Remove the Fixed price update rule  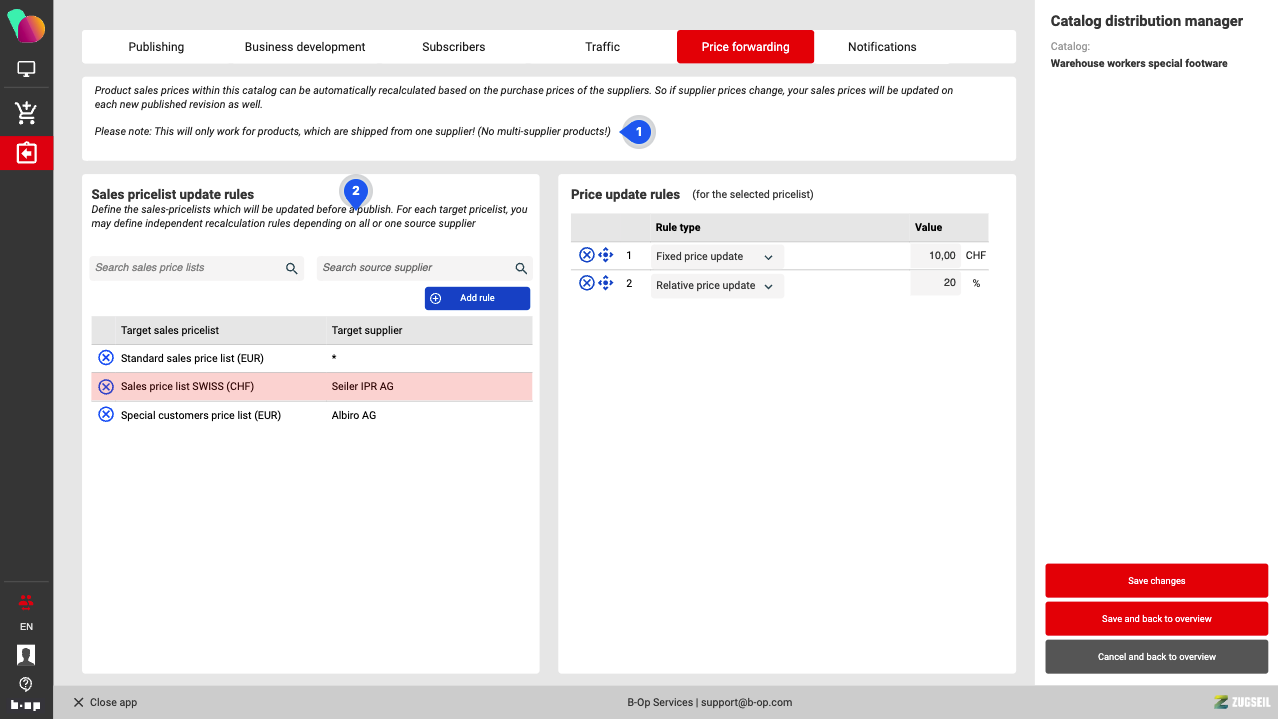point(587,256)
